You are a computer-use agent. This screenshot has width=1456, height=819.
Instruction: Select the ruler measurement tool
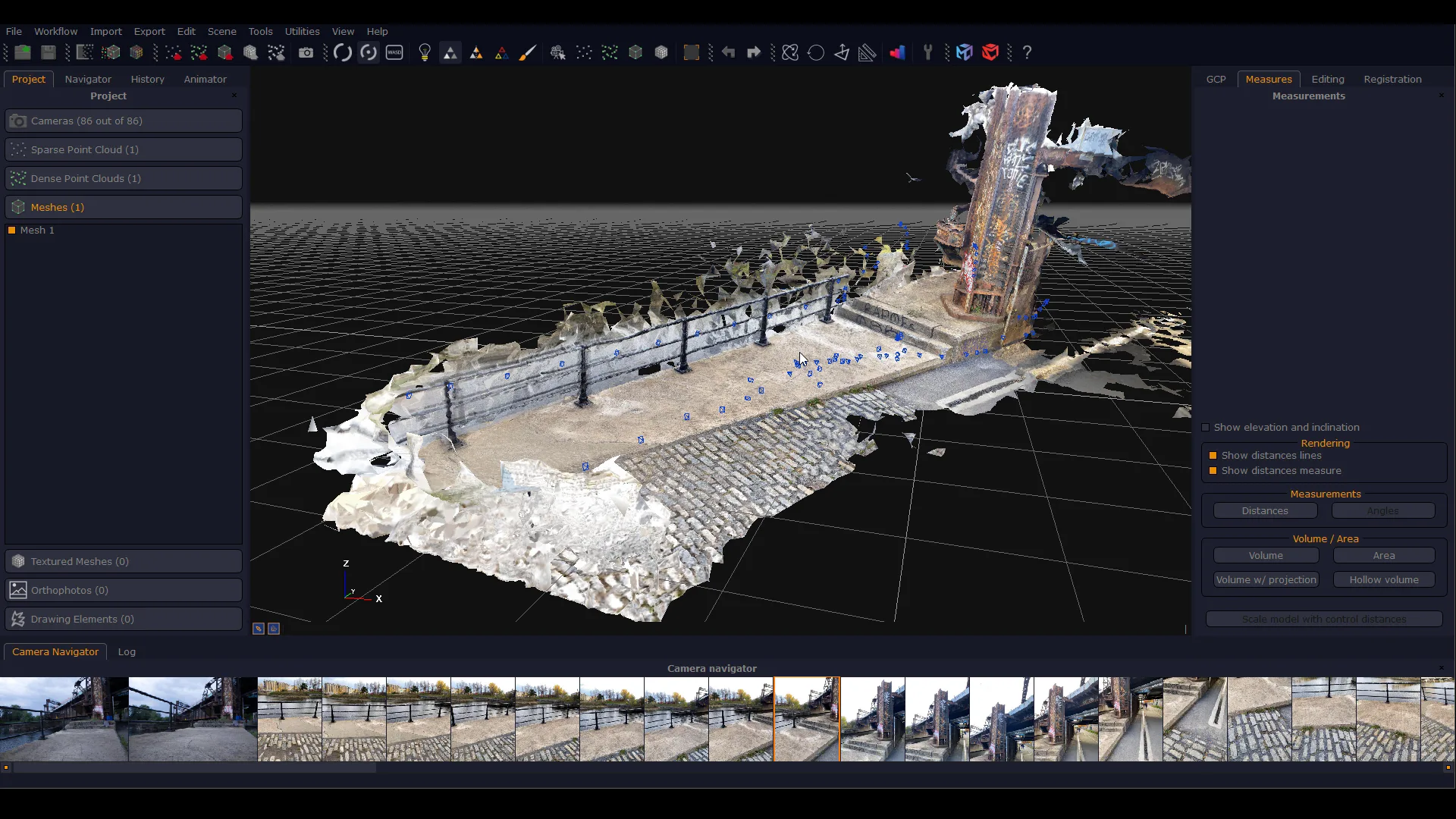(868, 52)
